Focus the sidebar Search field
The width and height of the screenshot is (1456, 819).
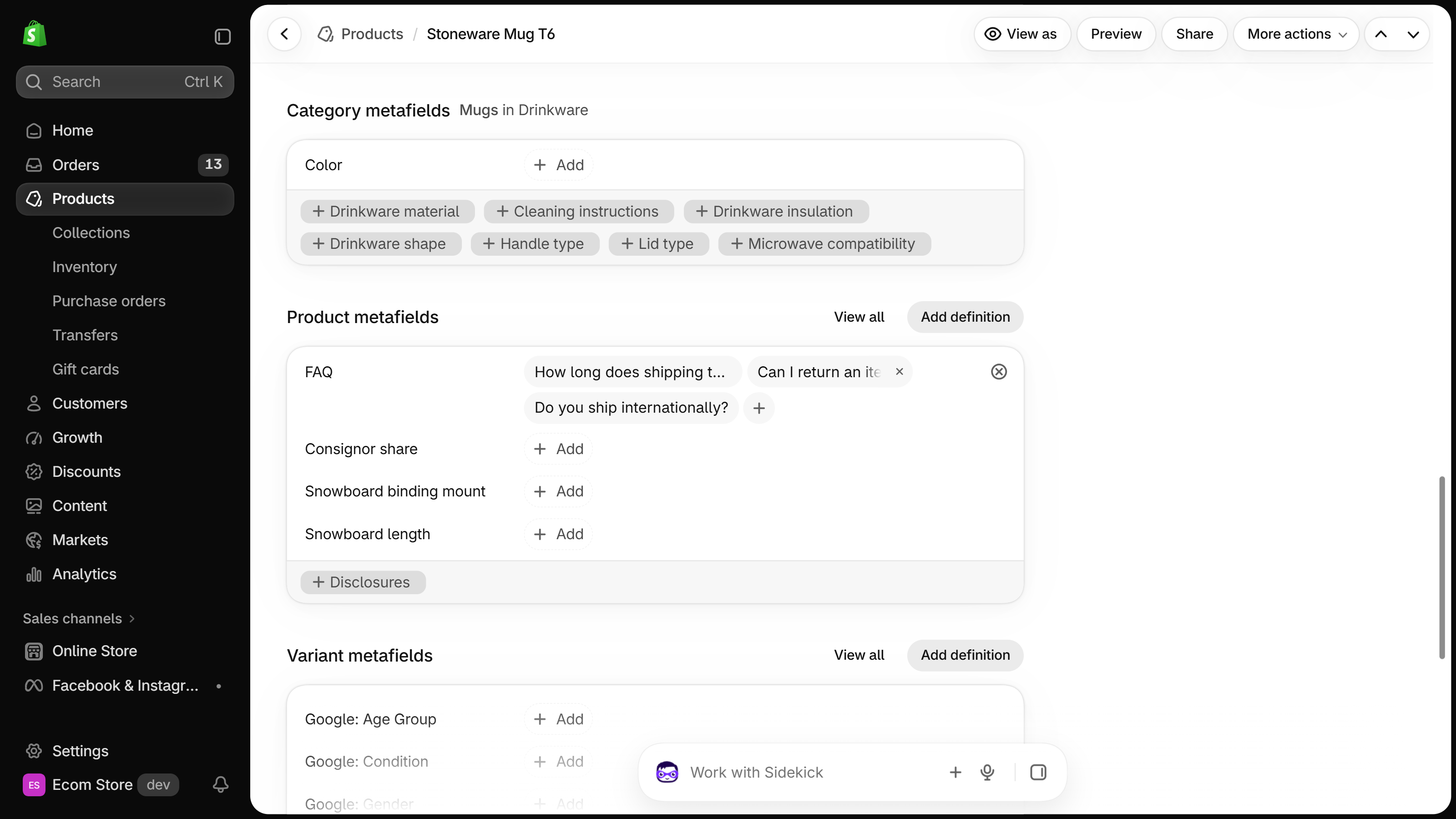pyautogui.click(x=125, y=82)
